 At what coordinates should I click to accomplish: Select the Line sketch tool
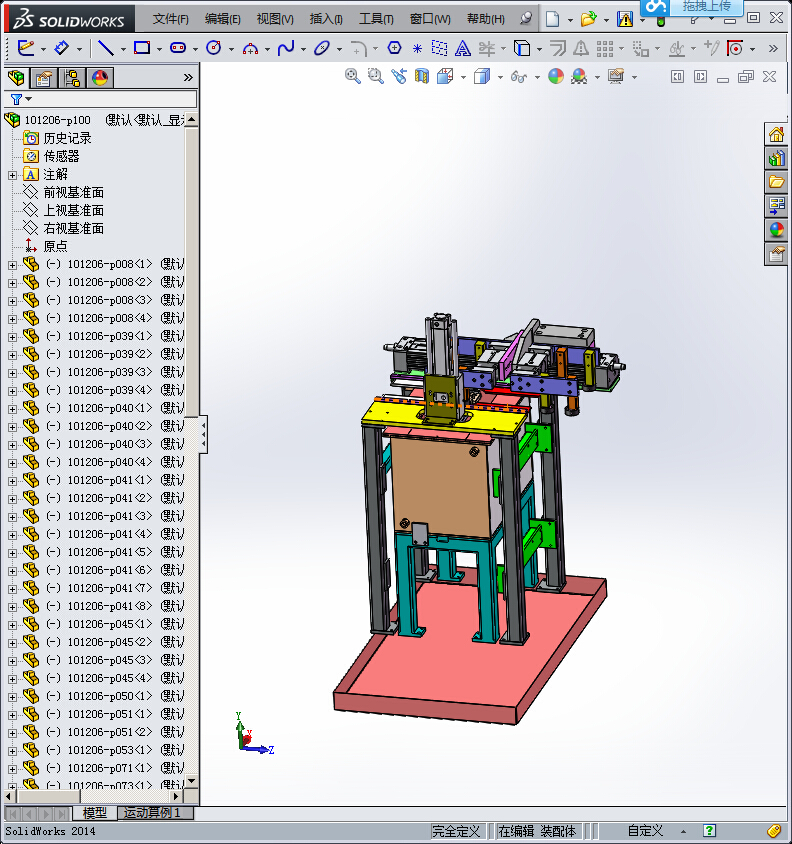[106, 48]
